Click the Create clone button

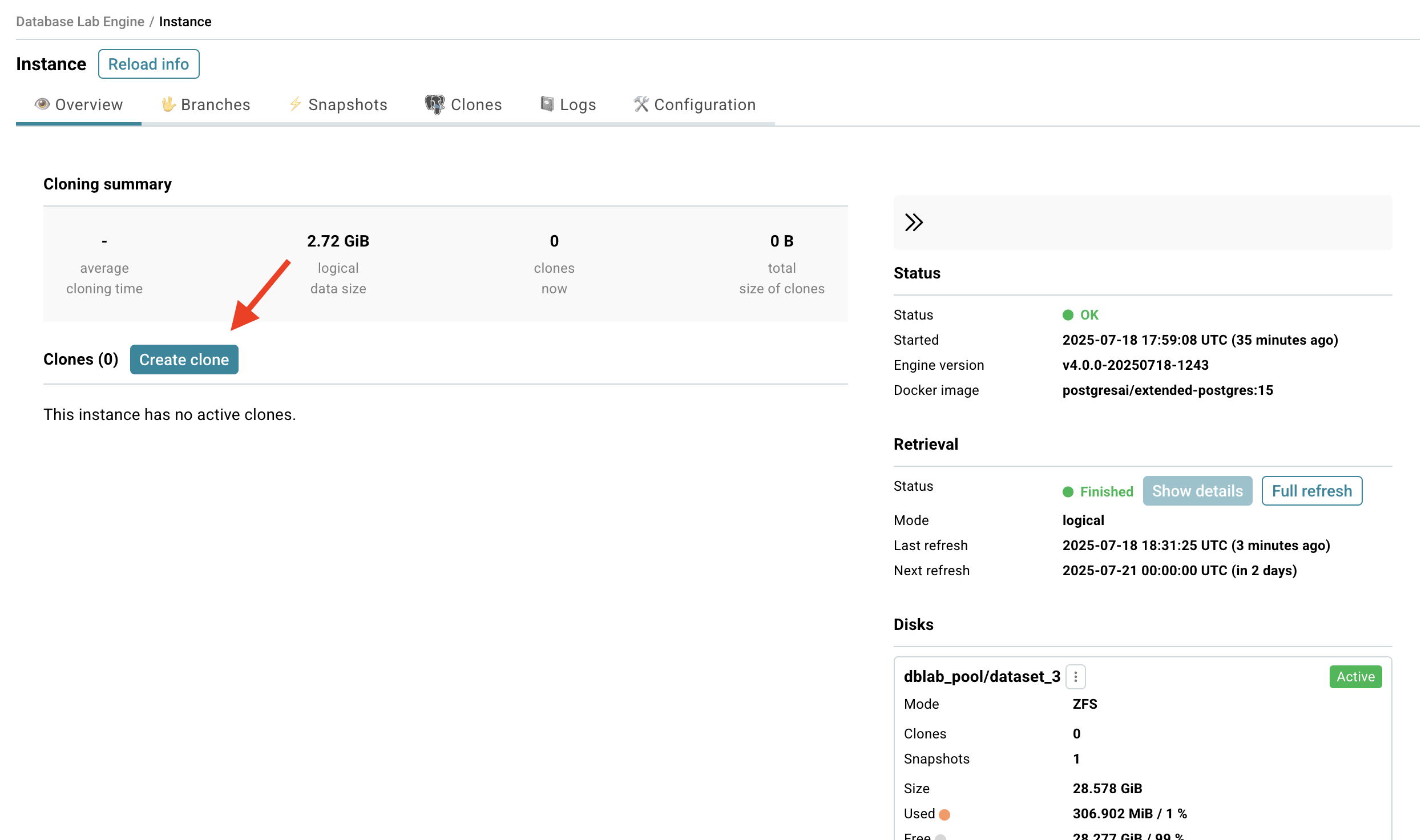[184, 360]
